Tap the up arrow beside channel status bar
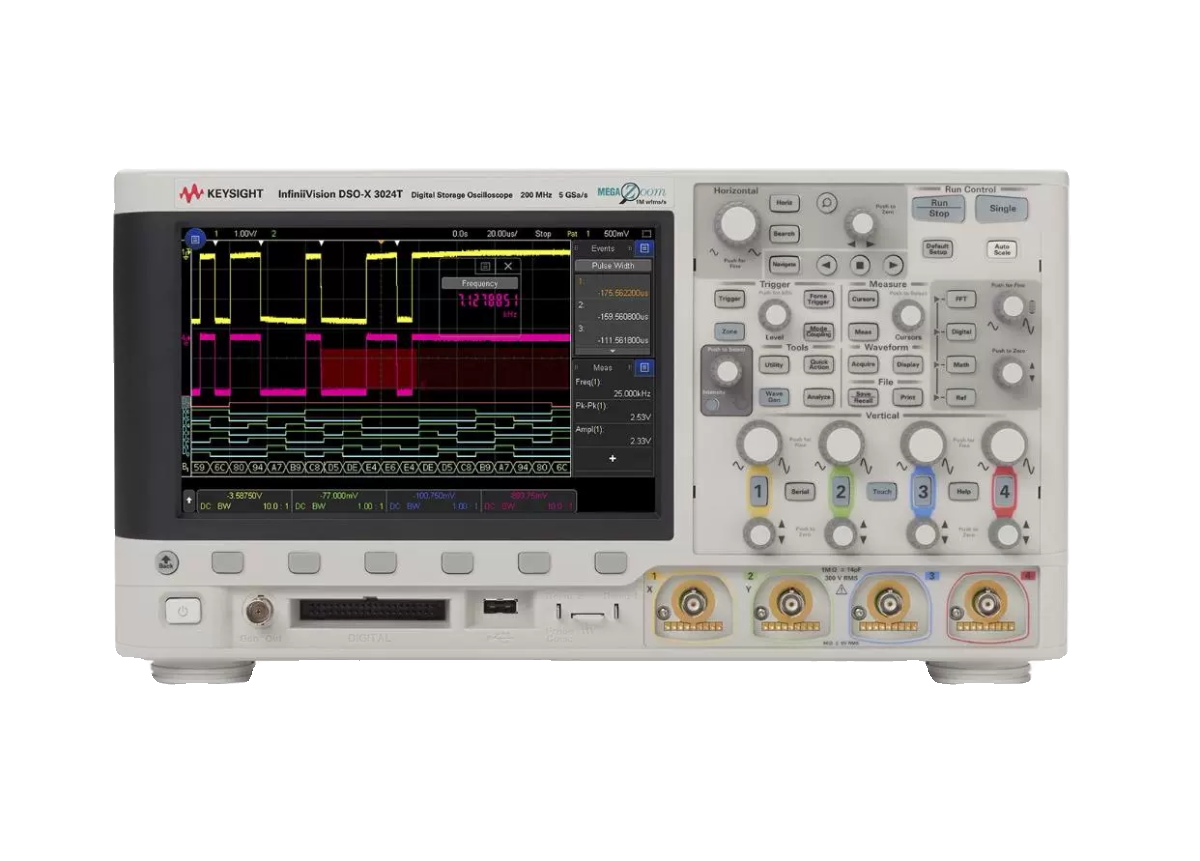 coord(188,498)
